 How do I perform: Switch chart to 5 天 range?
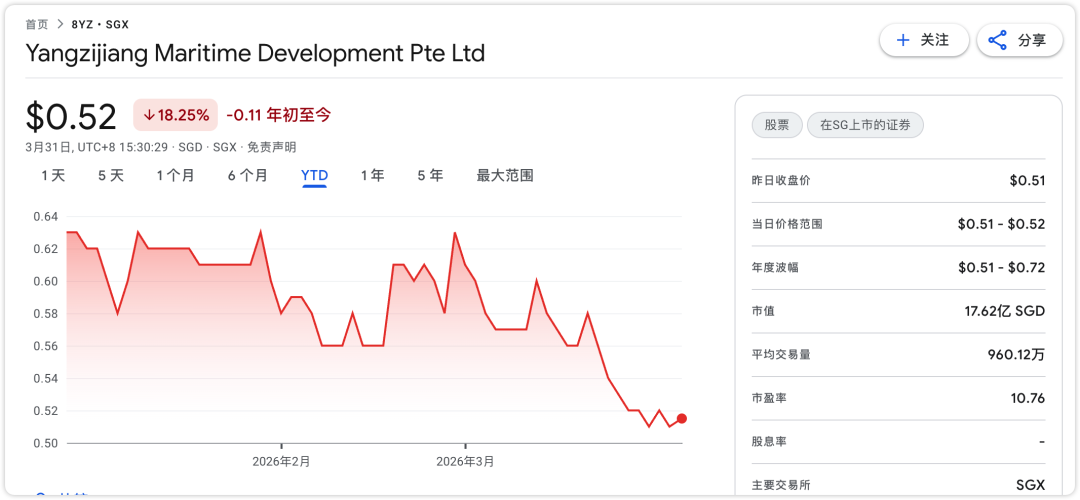point(110,175)
